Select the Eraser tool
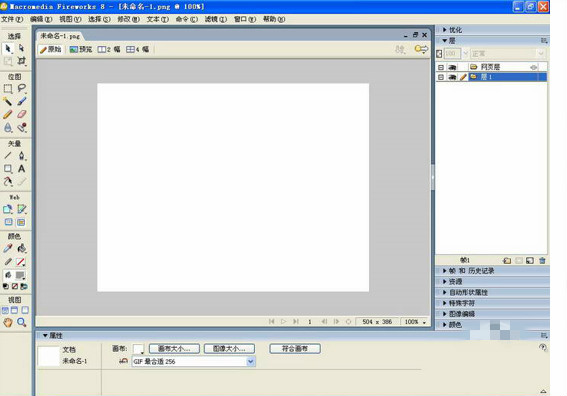Screen dimensions: 567x396 click(x=21, y=114)
